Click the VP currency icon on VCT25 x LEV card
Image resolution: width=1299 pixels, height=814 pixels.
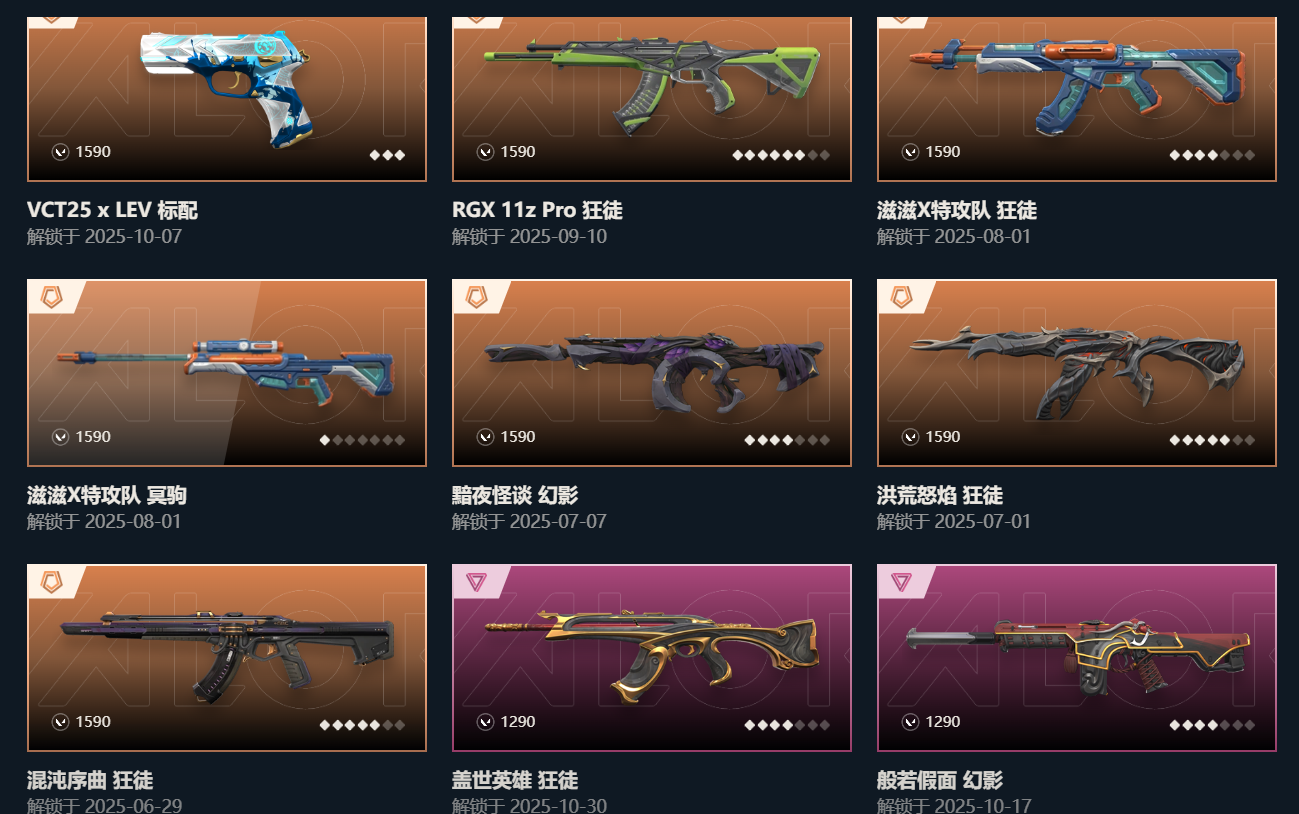point(60,152)
